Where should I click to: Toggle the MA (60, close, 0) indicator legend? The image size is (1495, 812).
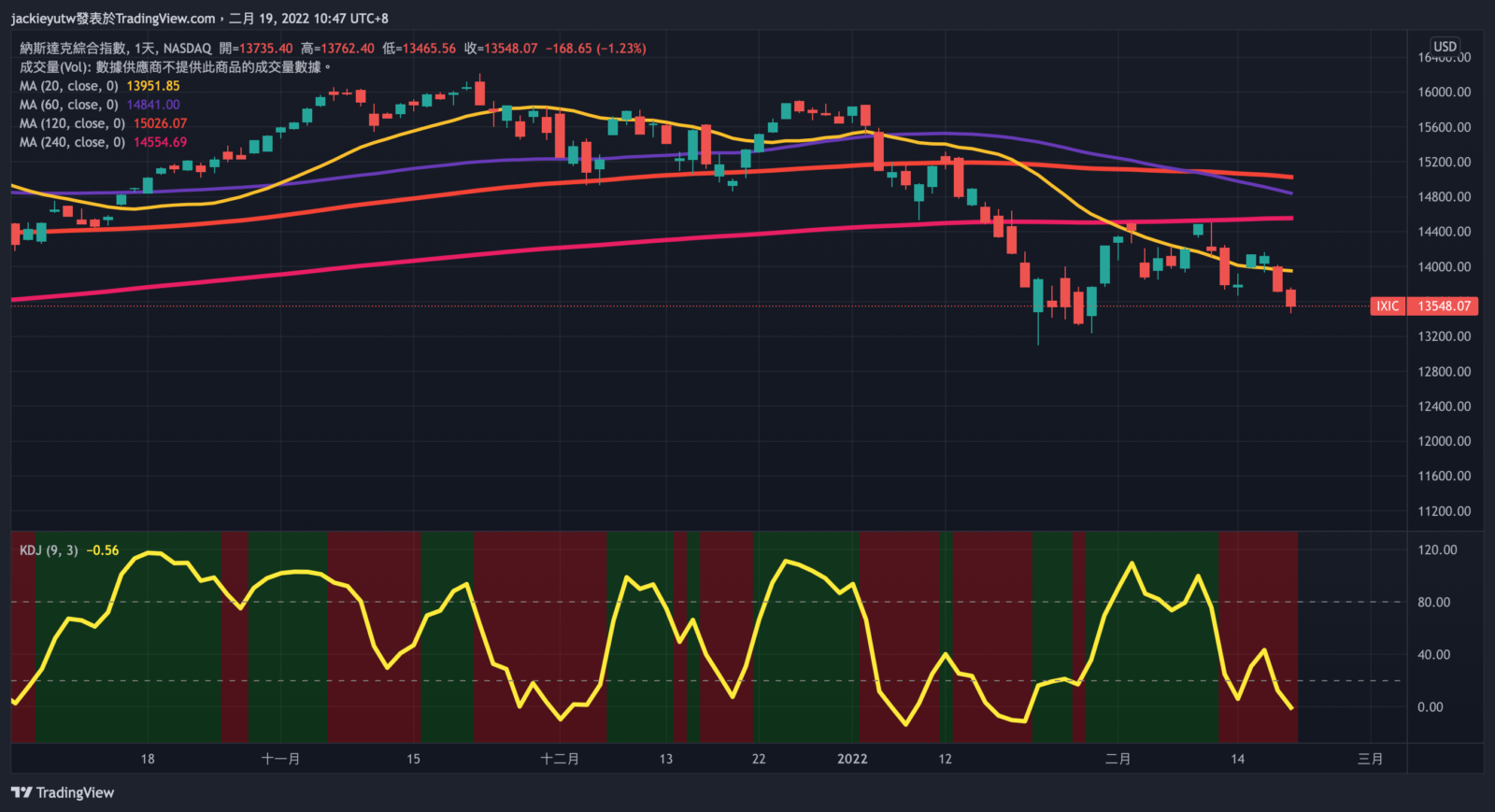coord(69,105)
